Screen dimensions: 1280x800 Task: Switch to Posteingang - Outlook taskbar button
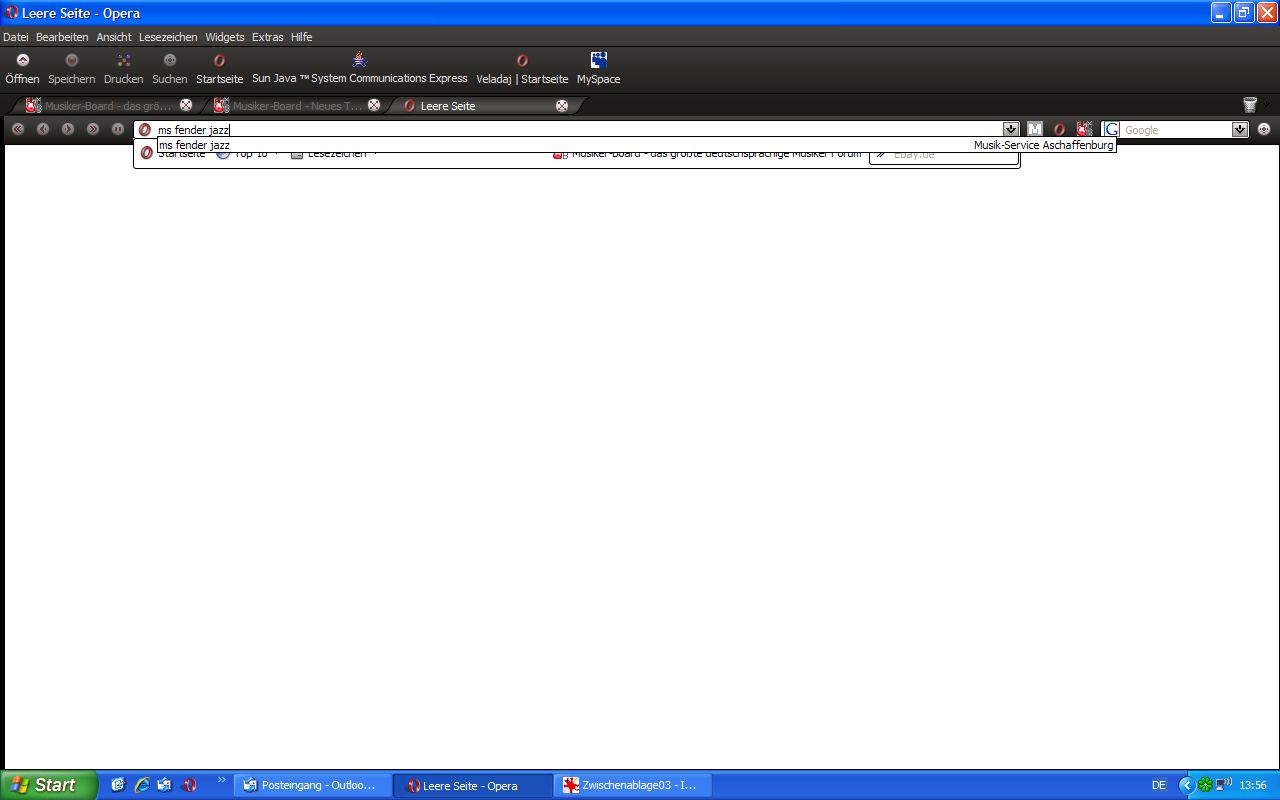tap(312, 785)
